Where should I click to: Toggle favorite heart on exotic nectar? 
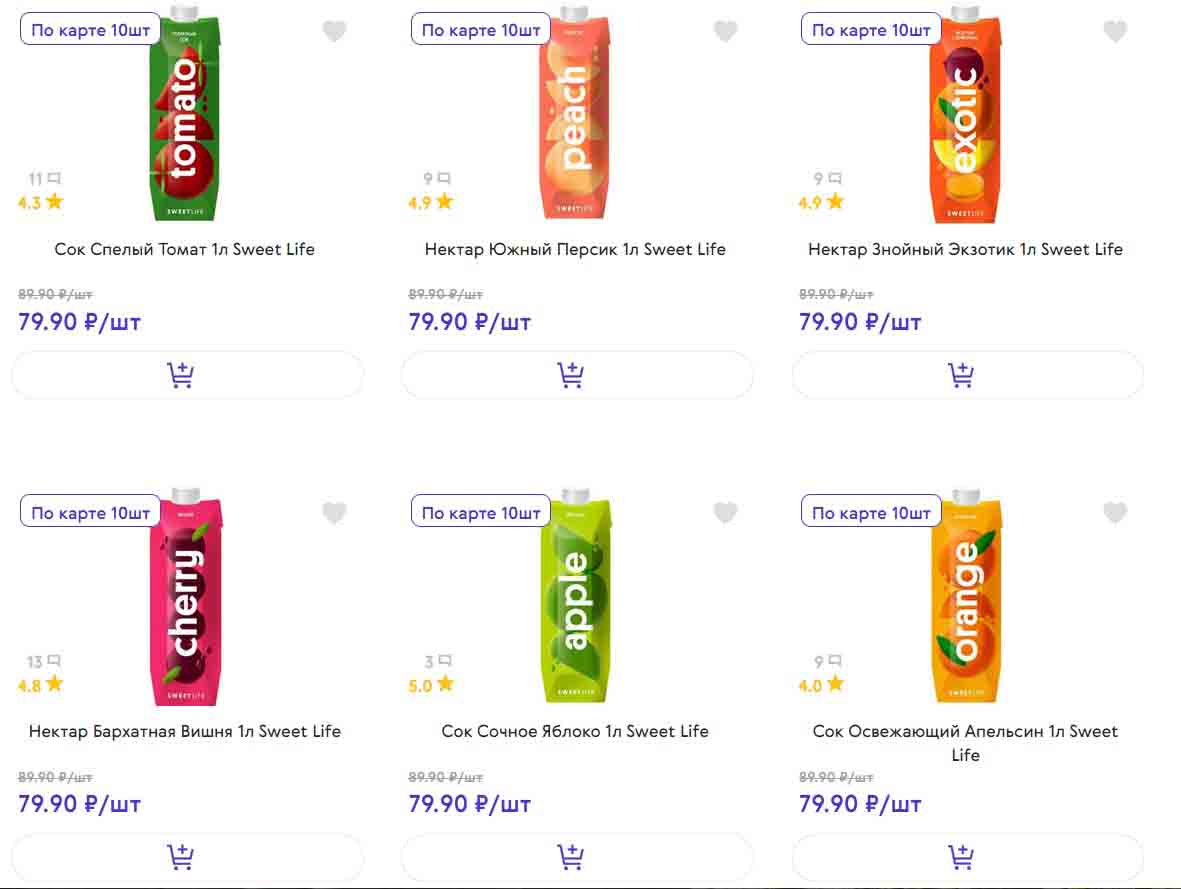point(1115,32)
